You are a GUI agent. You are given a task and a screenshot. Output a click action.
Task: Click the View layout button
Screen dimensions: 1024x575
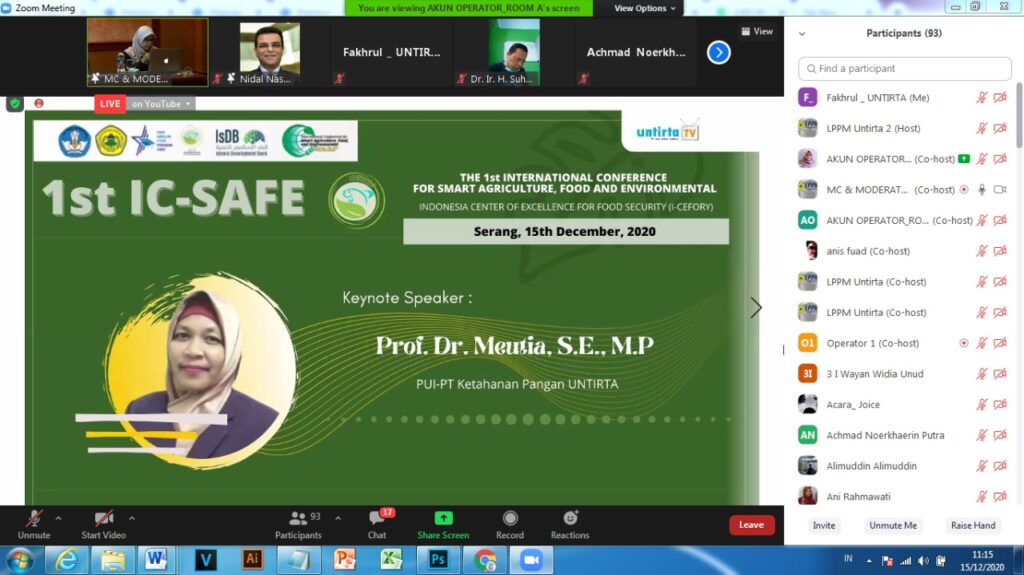(758, 31)
